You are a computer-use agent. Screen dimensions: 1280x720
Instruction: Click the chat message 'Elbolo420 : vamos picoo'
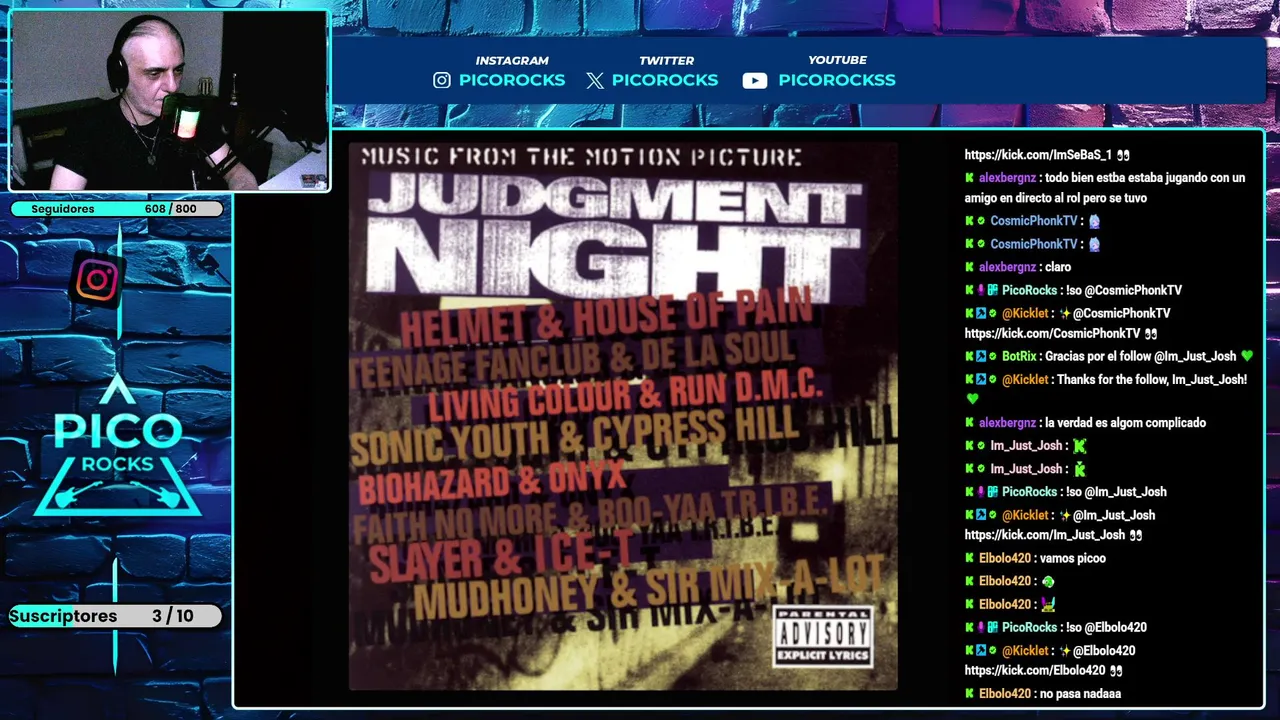1035,558
